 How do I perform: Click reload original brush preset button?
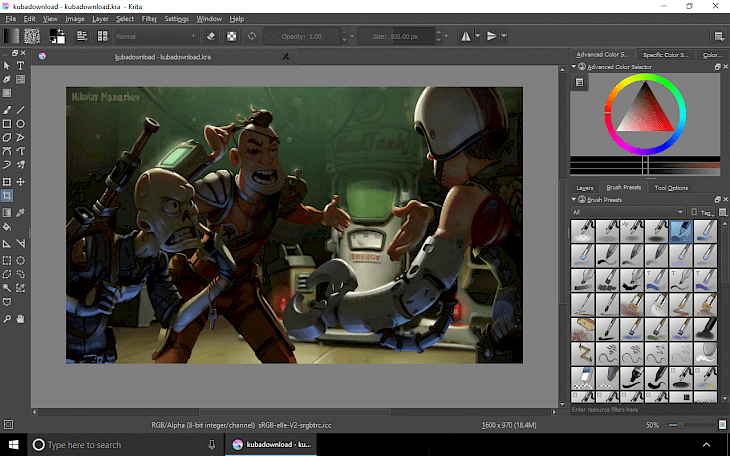coord(252,36)
